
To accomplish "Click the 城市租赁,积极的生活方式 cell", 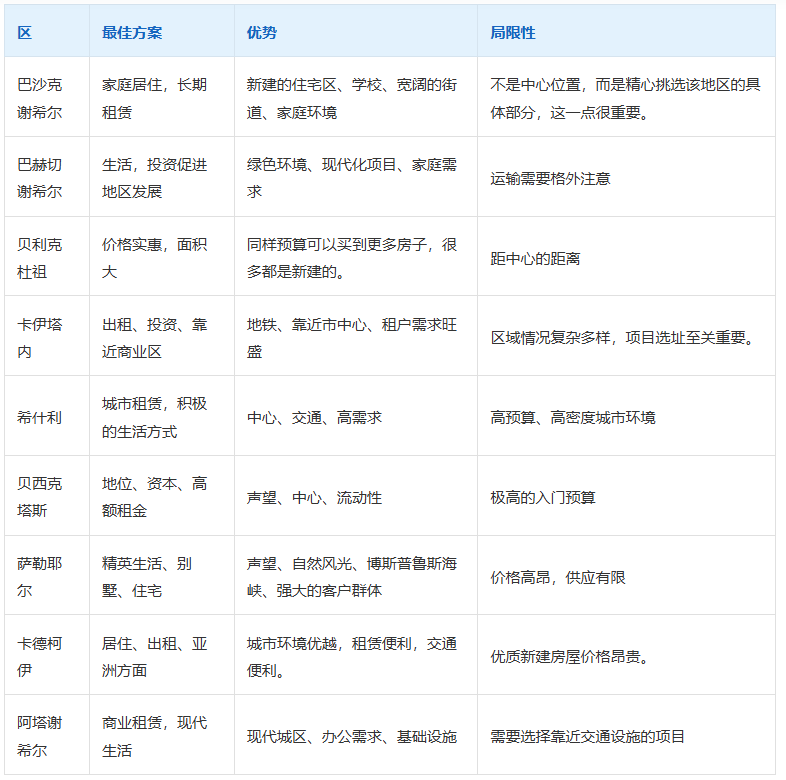I will point(162,416).
